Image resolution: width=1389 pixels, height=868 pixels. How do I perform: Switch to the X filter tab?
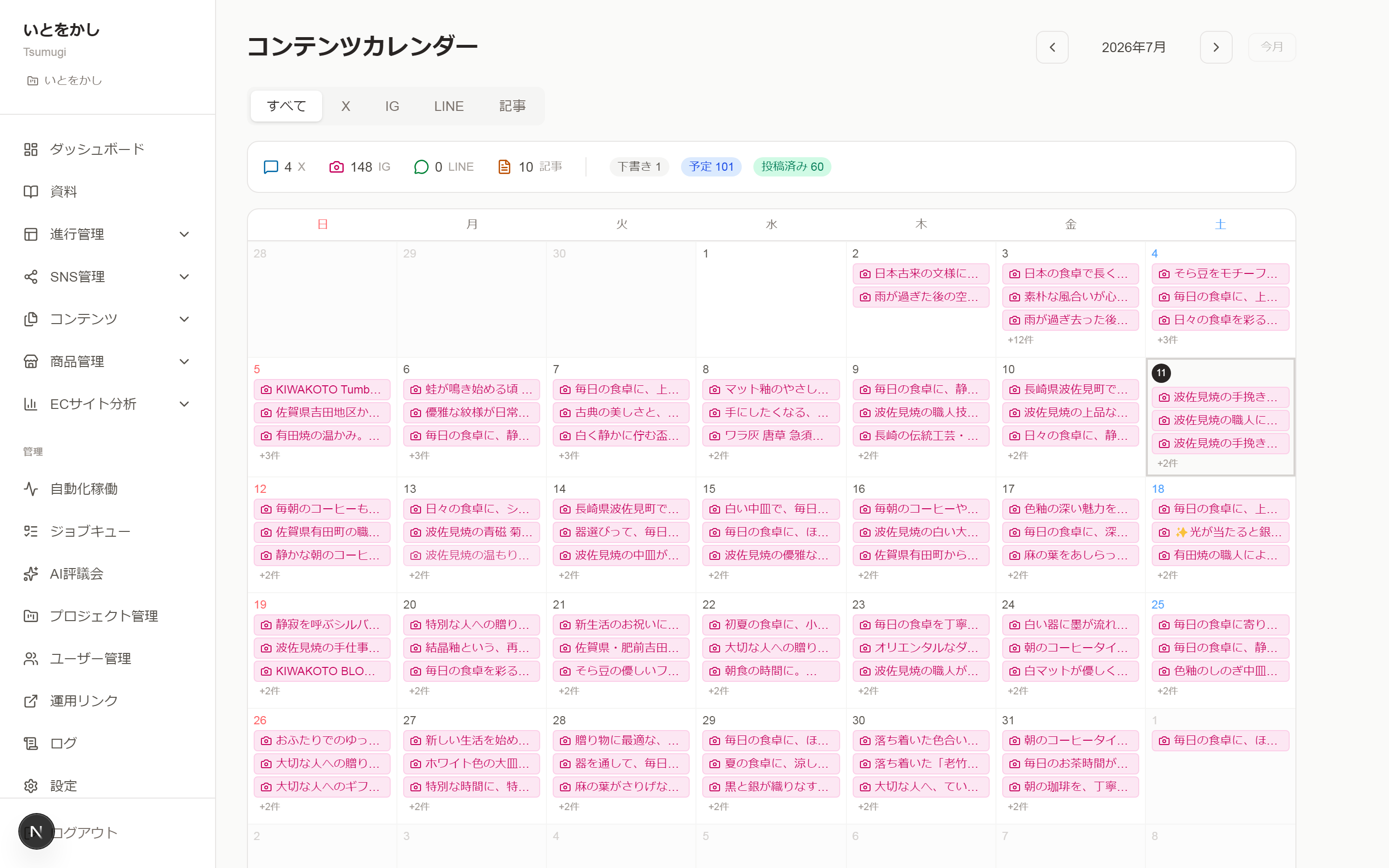click(x=345, y=106)
